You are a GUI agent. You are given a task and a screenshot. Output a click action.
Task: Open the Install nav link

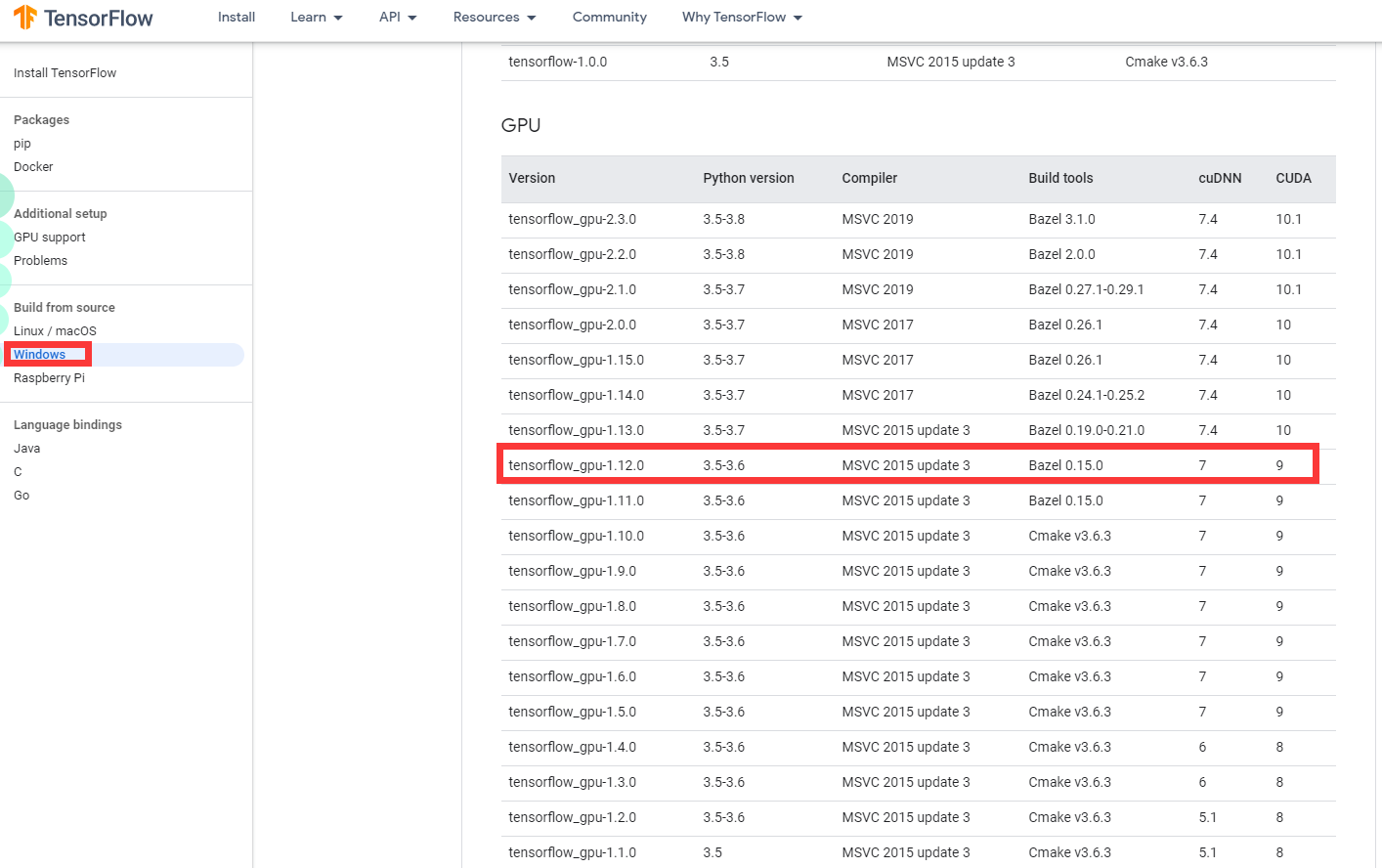pyautogui.click(x=237, y=18)
